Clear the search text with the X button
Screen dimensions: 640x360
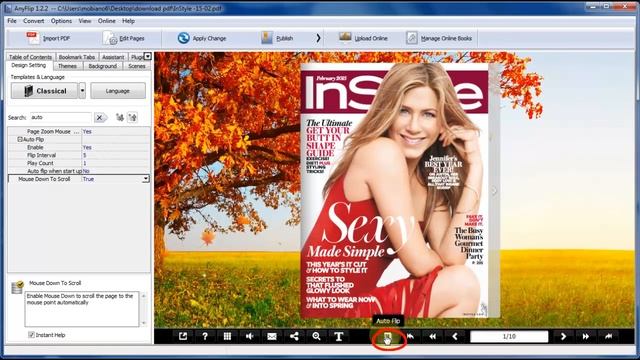click(100, 118)
